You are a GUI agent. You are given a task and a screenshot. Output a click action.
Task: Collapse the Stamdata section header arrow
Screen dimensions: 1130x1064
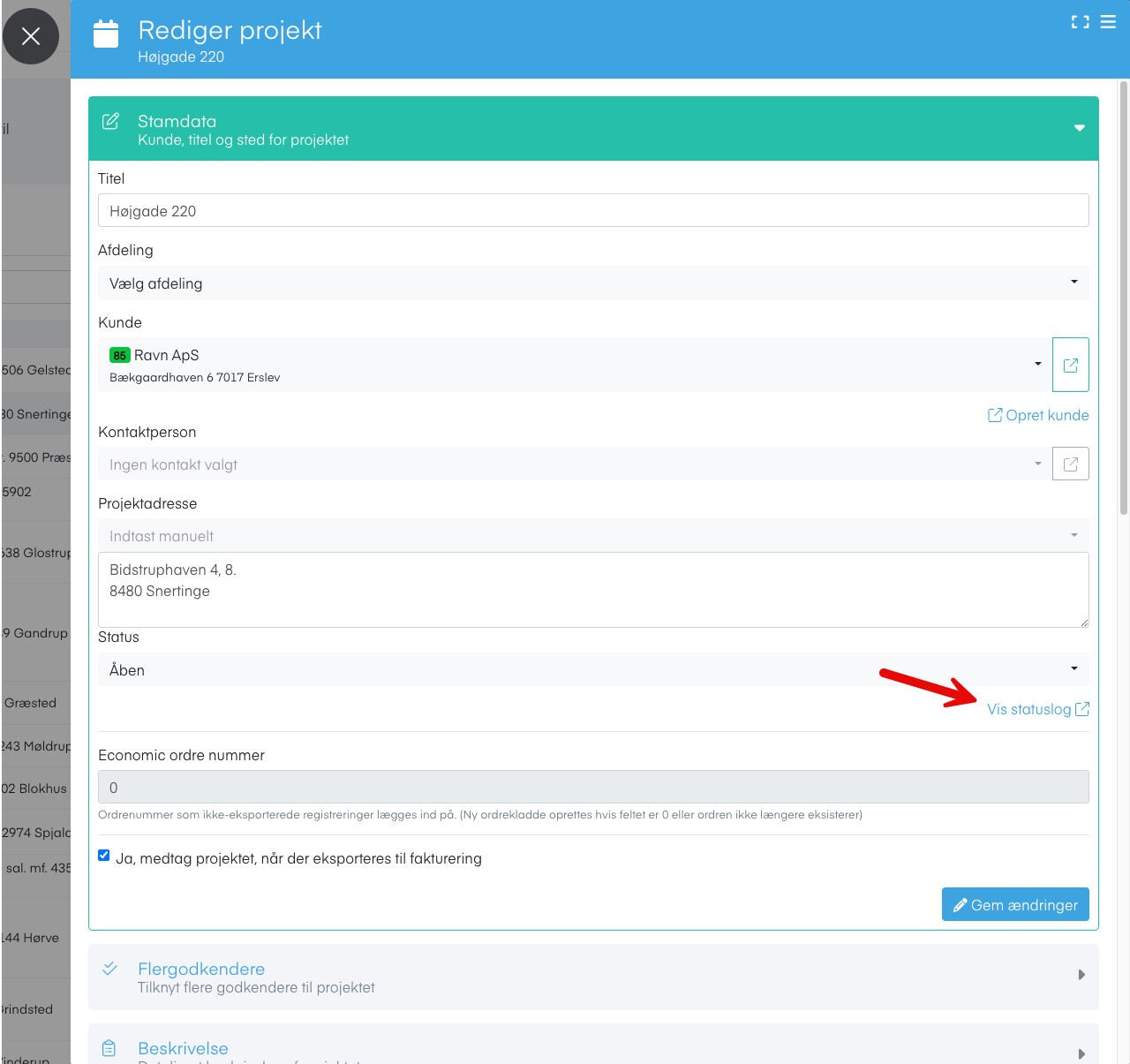pos(1079,129)
